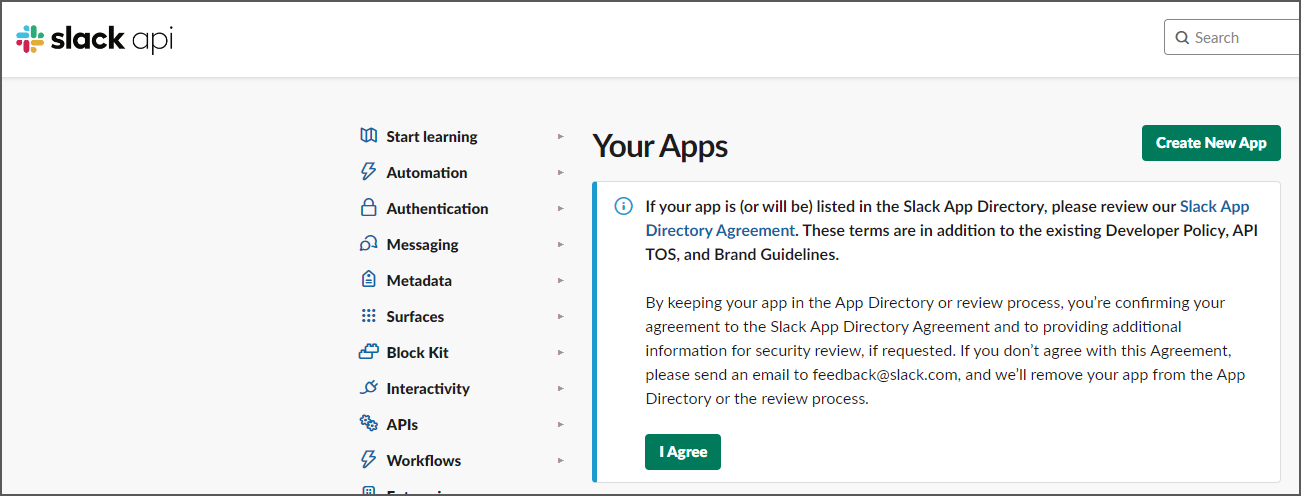Expand the Interactivity submenu arrow
1301x496 pixels.
561,388
